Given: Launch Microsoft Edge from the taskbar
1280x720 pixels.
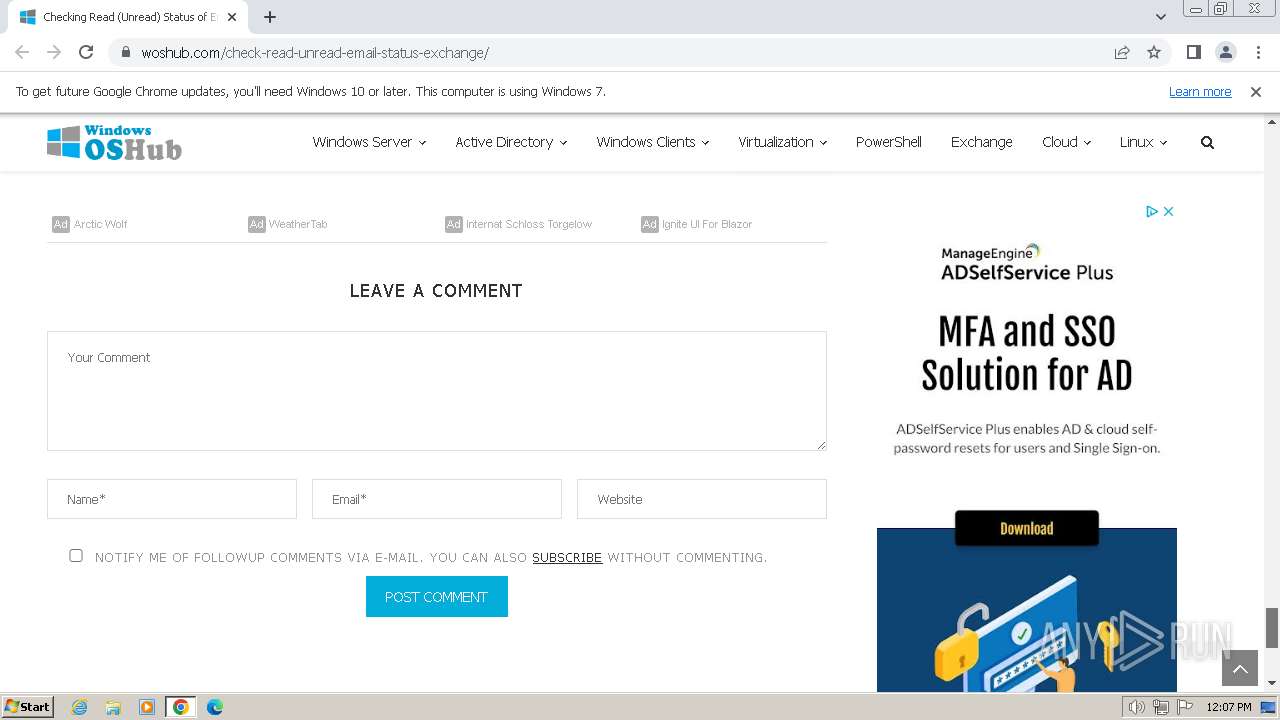Looking at the screenshot, I should (x=215, y=707).
